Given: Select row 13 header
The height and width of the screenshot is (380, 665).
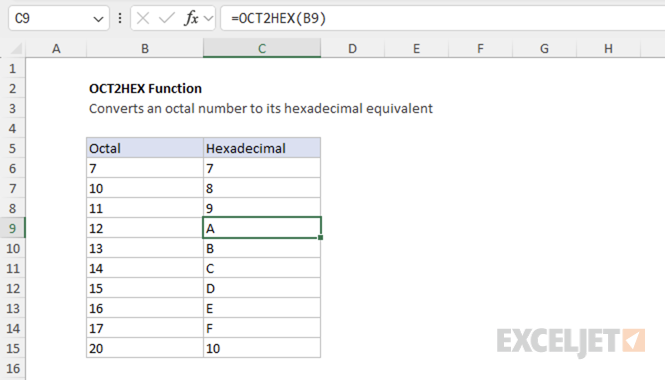Looking at the screenshot, I should 13,308.
